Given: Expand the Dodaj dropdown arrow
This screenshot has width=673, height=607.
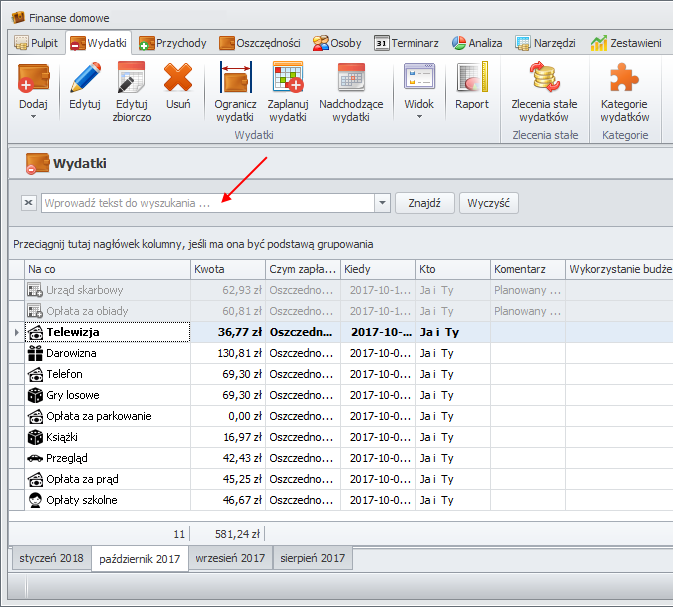Looking at the screenshot, I should [x=33, y=117].
